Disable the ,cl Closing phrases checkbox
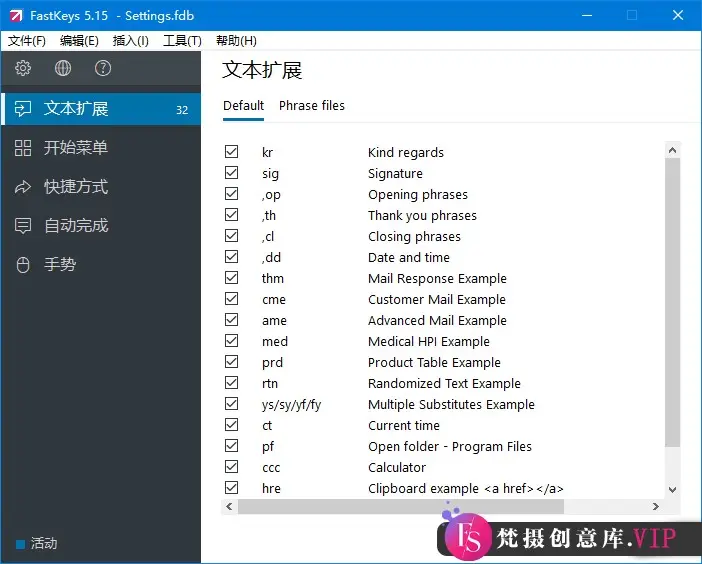 [x=231, y=236]
